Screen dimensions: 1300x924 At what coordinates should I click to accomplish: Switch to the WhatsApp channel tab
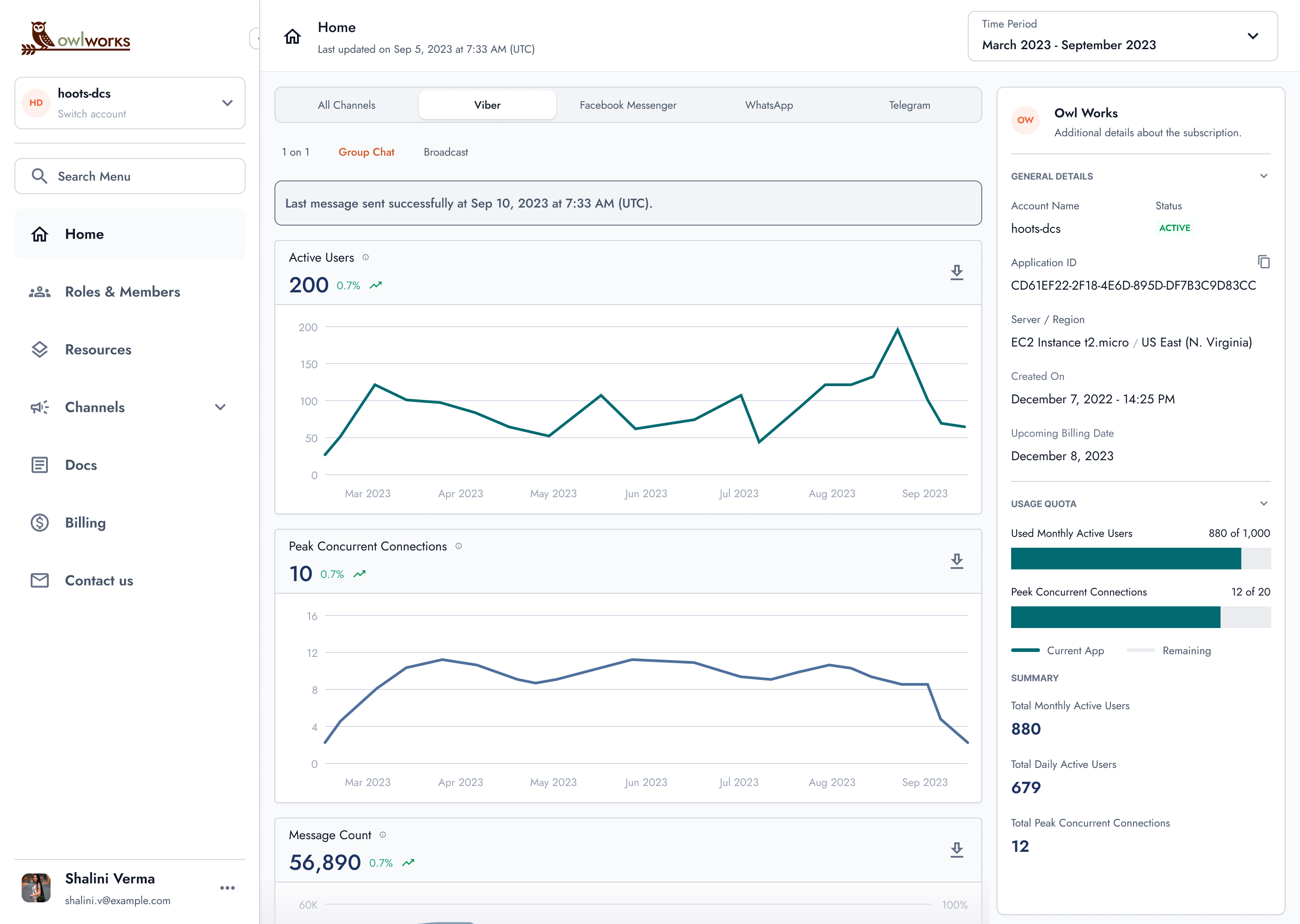[768, 105]
